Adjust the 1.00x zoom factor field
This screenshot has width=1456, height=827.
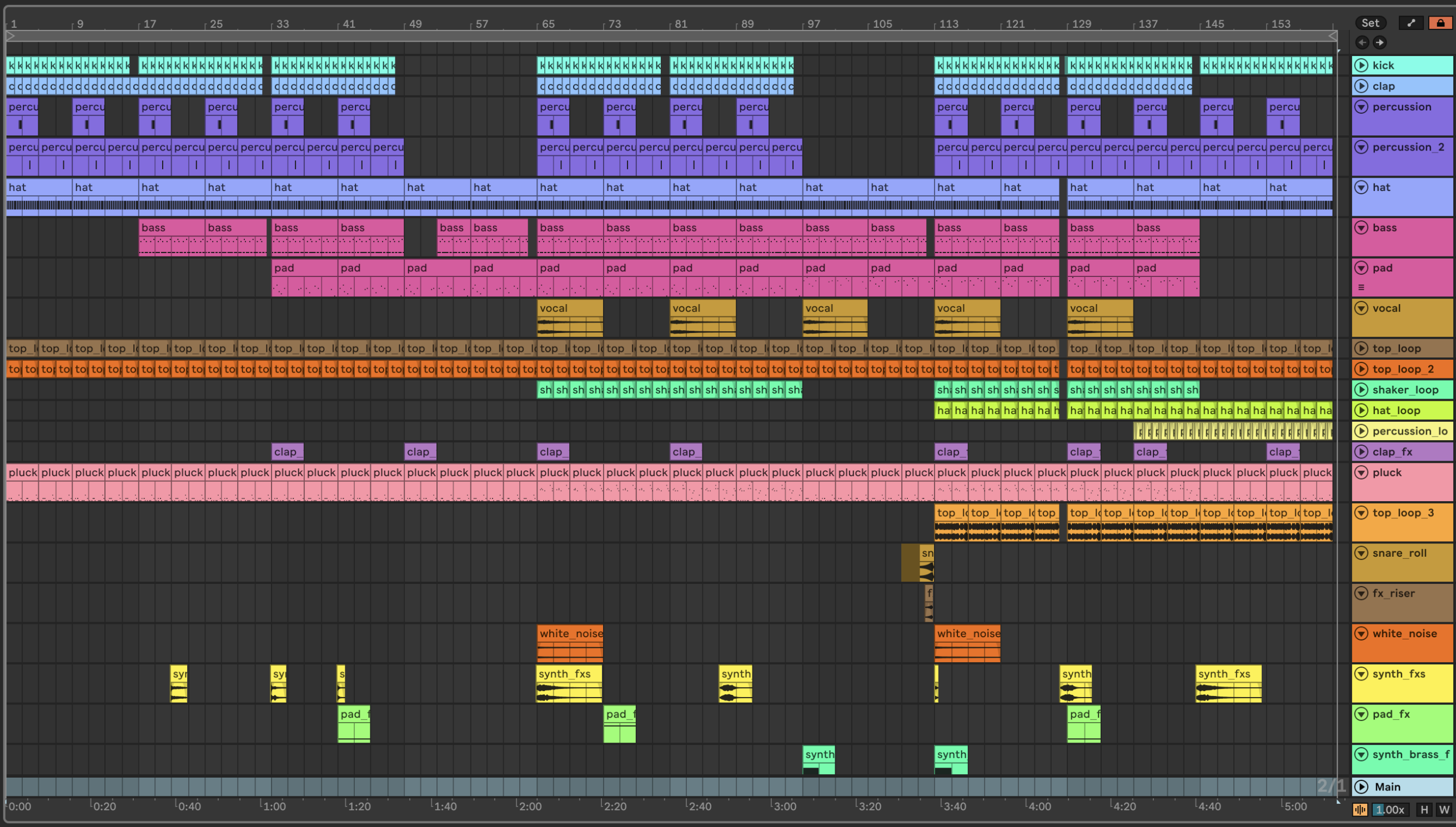1389,809
